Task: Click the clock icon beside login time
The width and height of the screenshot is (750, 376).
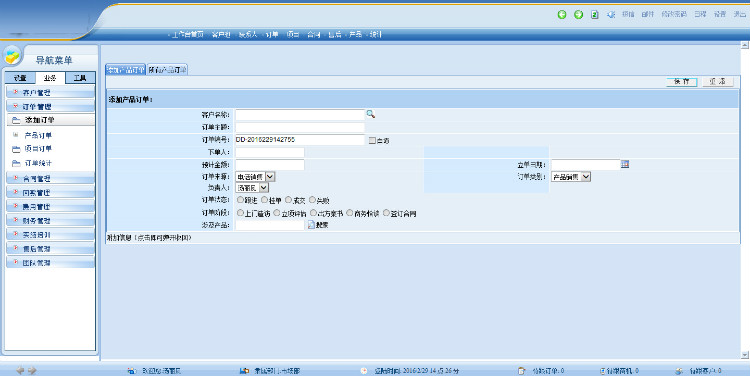Action: 364,371
